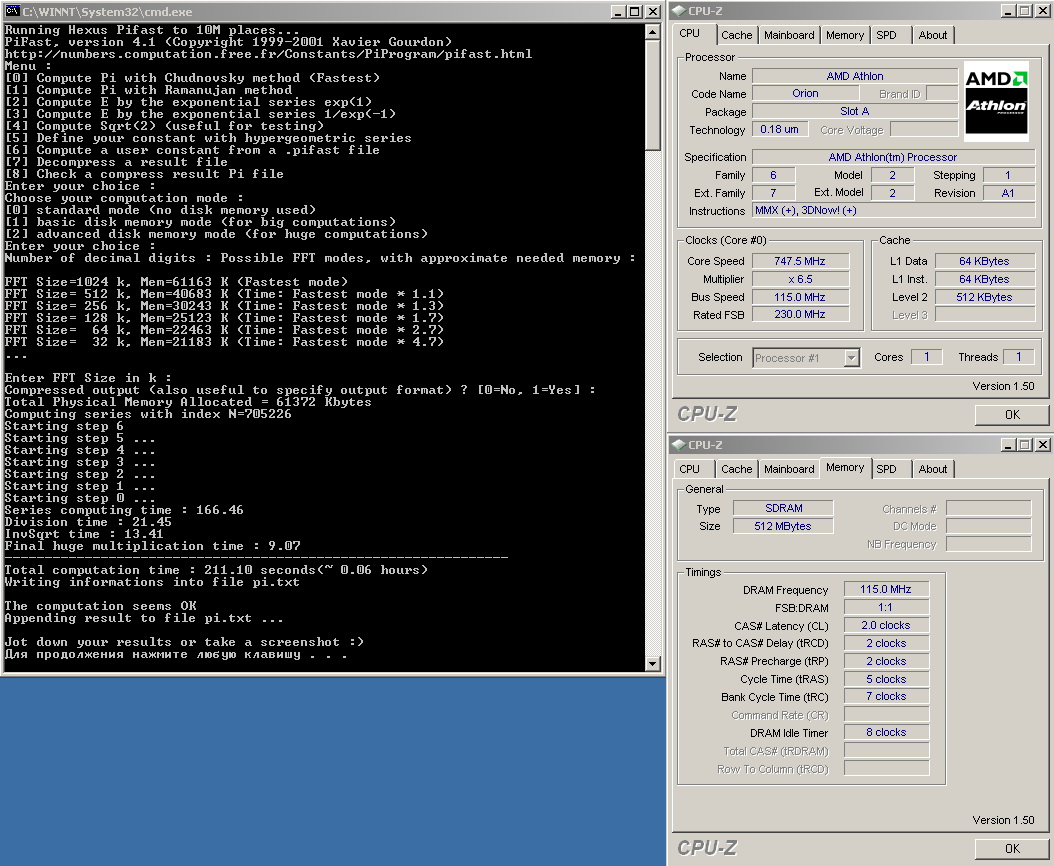Viewport: 1054px width, 866px height.
Task: Click the AMD Athlon logo image
Action: 996,101
